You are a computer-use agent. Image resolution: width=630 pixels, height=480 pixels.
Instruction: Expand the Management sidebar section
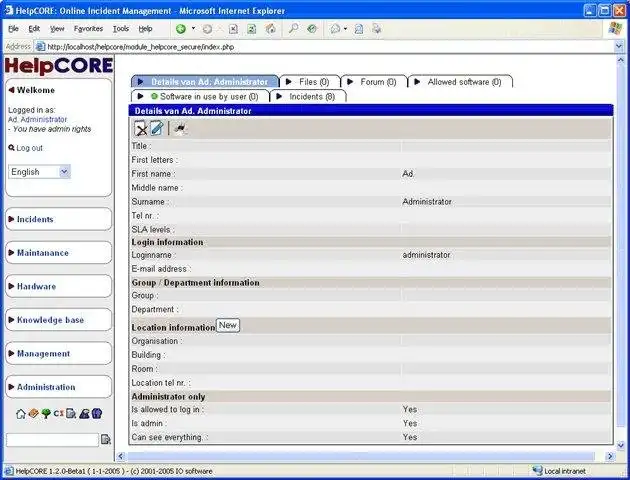click(x=59, y=353)
